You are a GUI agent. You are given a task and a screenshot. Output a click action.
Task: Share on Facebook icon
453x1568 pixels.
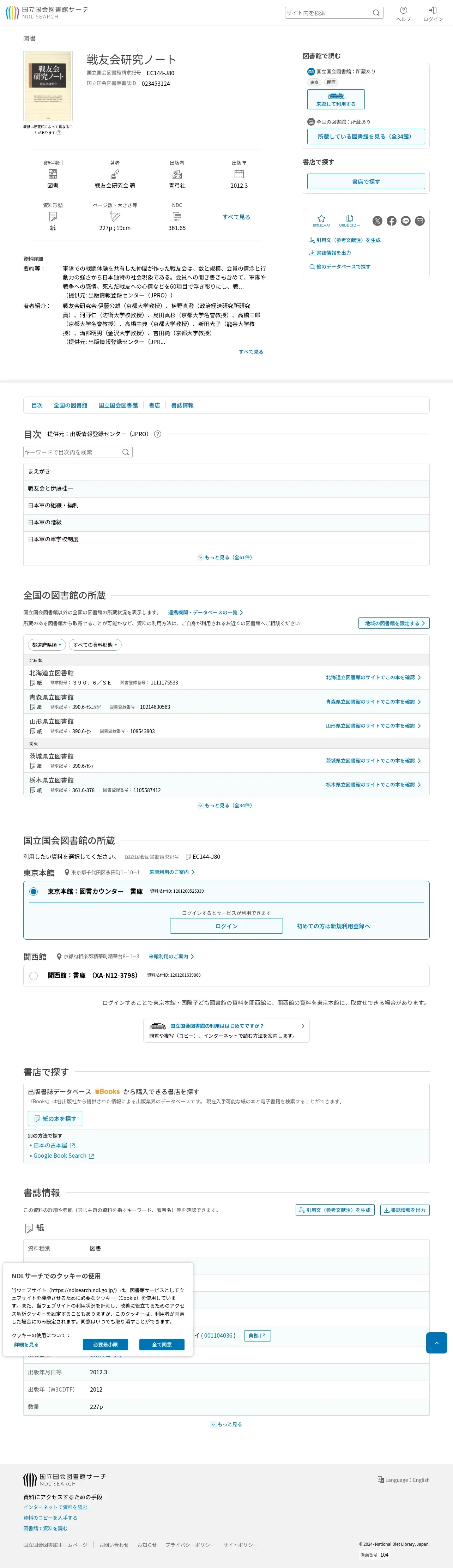[x=392, y=221]
